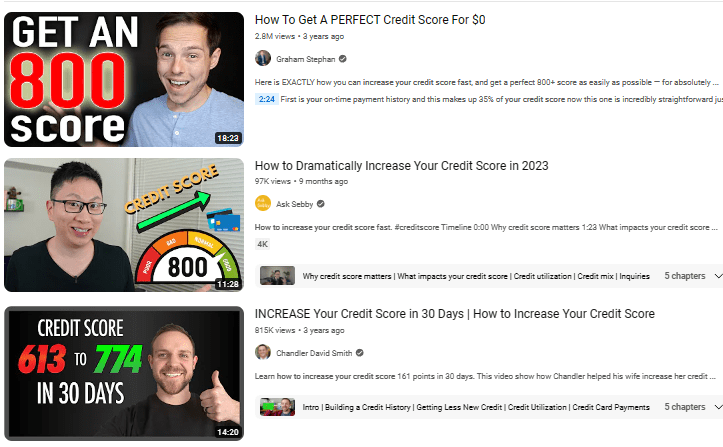Open 'INCREASE Your Credit Score in 30 Days' video
723x447 pixels.
coord(455,314)
